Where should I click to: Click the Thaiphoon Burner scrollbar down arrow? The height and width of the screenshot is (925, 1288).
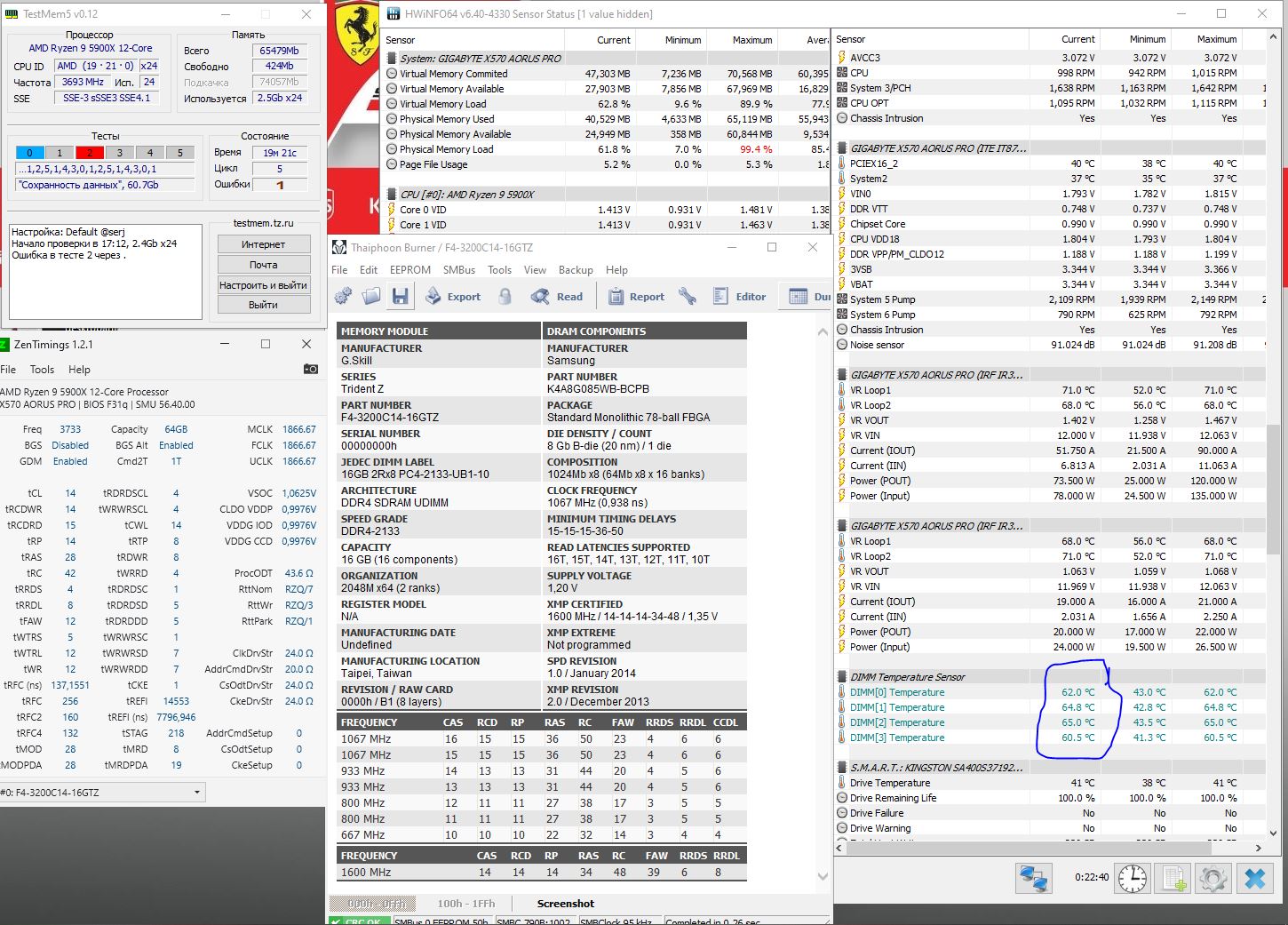(x=823, y=876)
